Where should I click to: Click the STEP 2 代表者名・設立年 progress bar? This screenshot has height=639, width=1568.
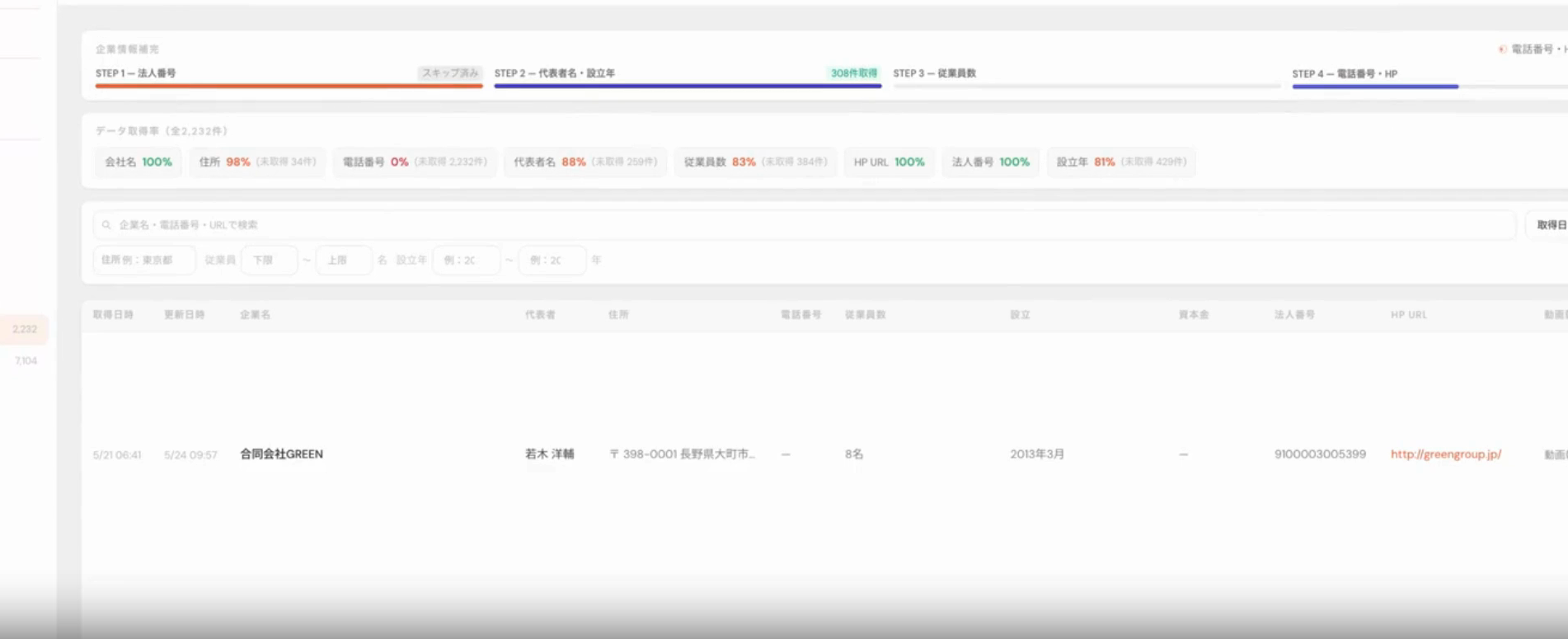(x=688, y=86)
